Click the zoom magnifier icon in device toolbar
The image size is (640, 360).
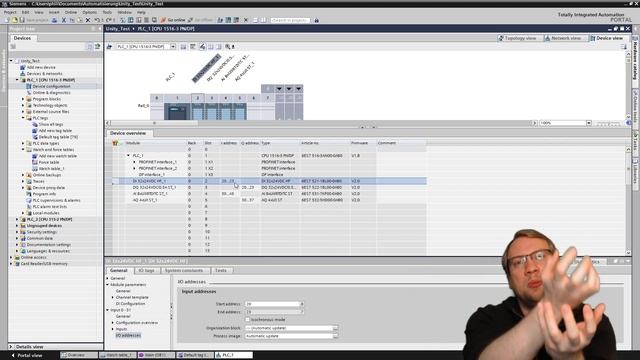point(228,47)
